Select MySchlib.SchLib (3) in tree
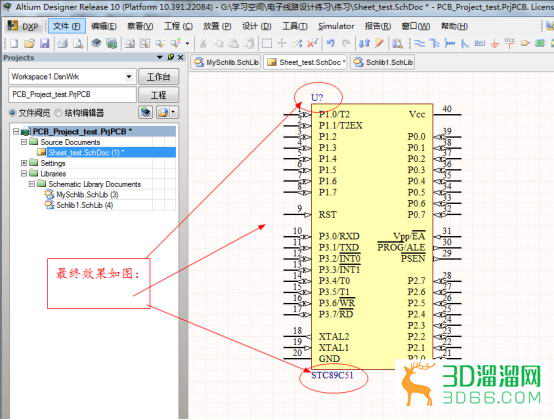554x420 pixels. point(87,195)
